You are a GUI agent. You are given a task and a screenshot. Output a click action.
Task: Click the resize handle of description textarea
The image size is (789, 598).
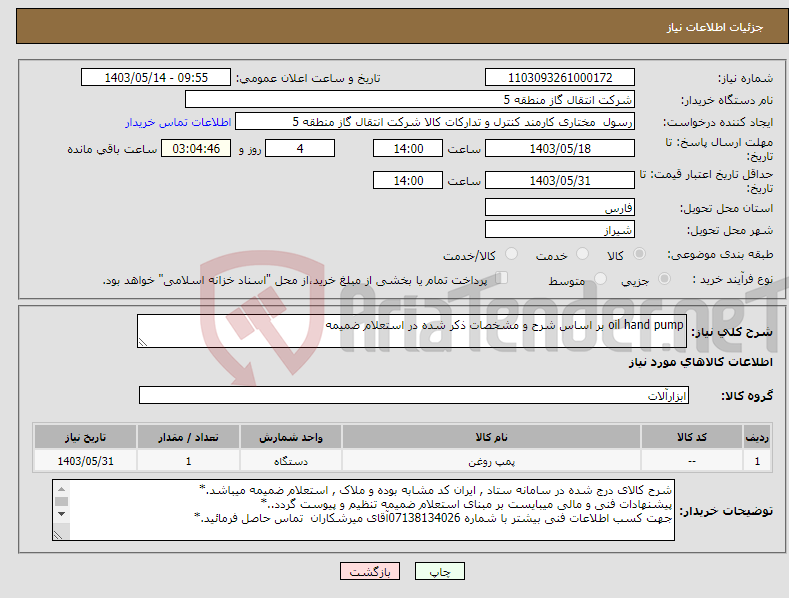(143, 342)
